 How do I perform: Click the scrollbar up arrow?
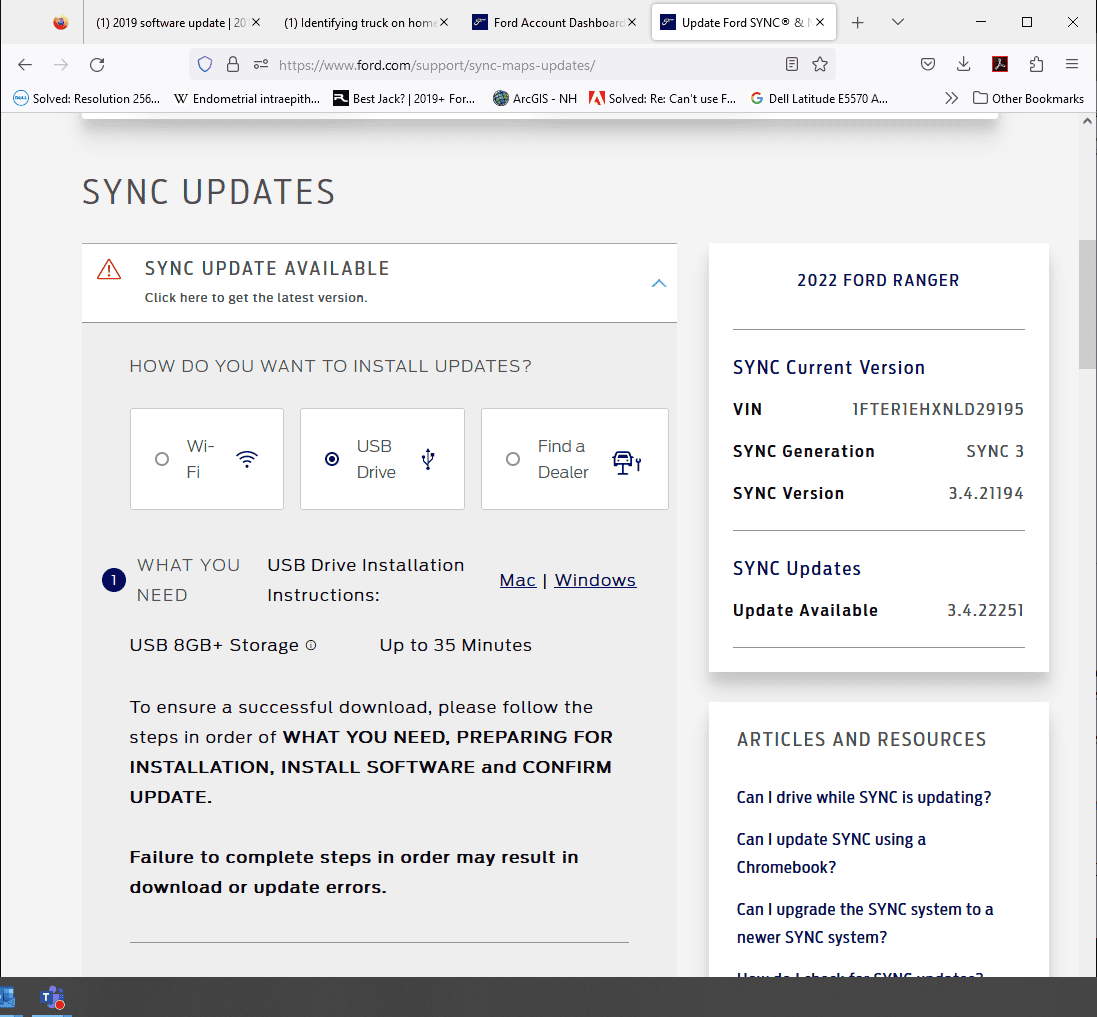point(1087,121)
